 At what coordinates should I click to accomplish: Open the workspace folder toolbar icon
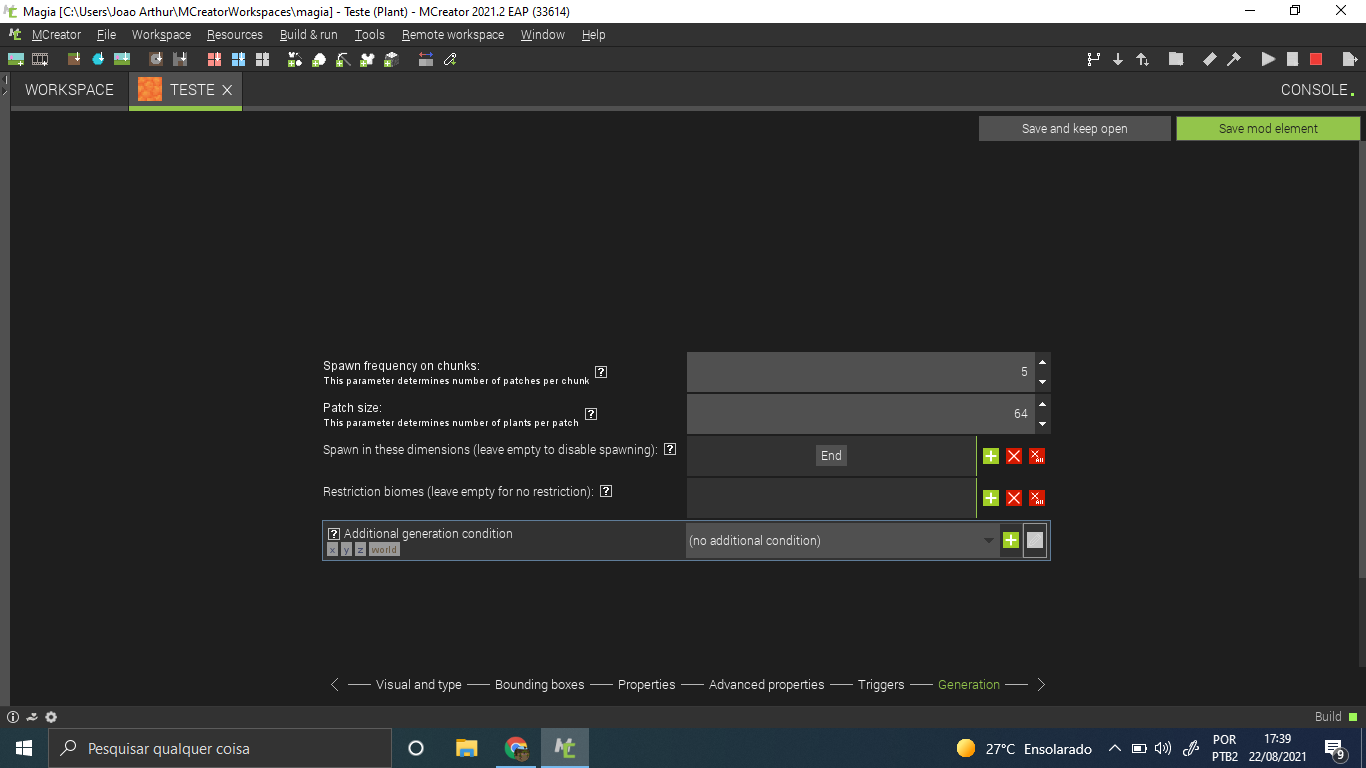point(1176,59)
